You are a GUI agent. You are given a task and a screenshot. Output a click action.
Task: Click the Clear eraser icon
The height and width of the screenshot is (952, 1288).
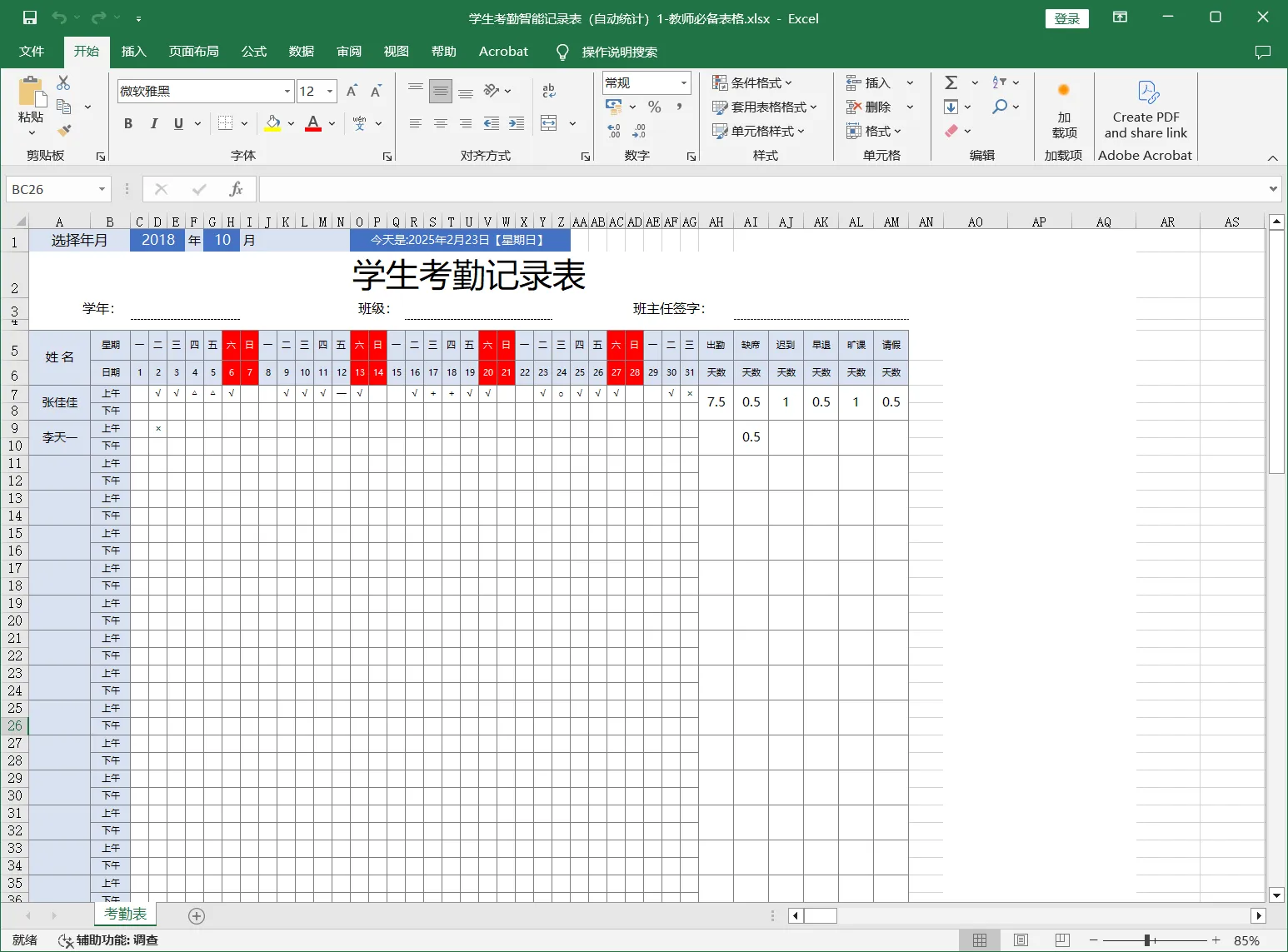tap(951, 131)
